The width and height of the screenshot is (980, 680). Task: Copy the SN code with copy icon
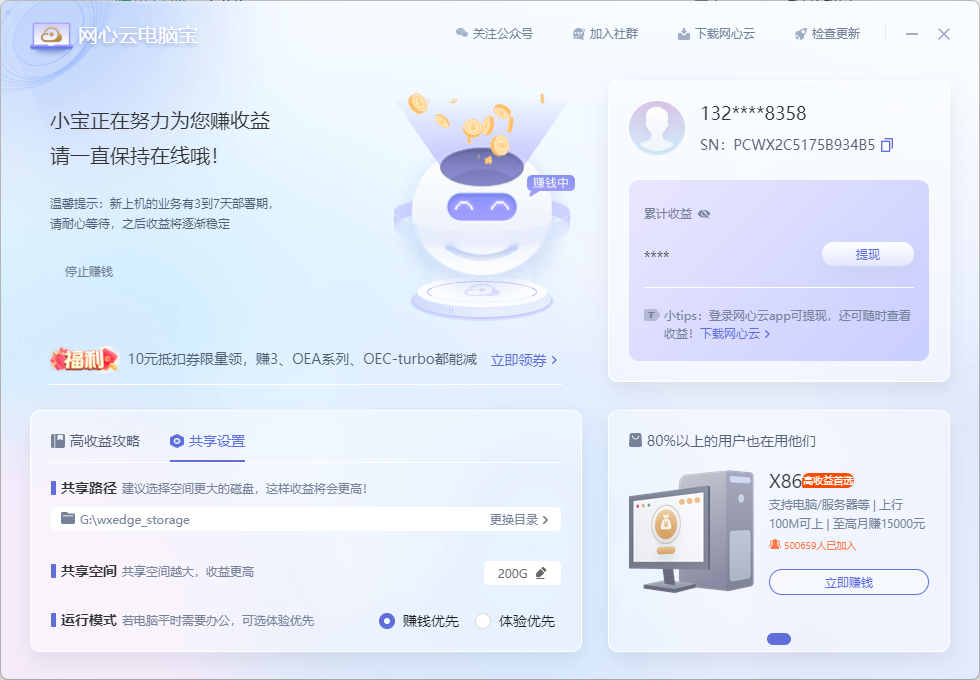tap(886, 145)
